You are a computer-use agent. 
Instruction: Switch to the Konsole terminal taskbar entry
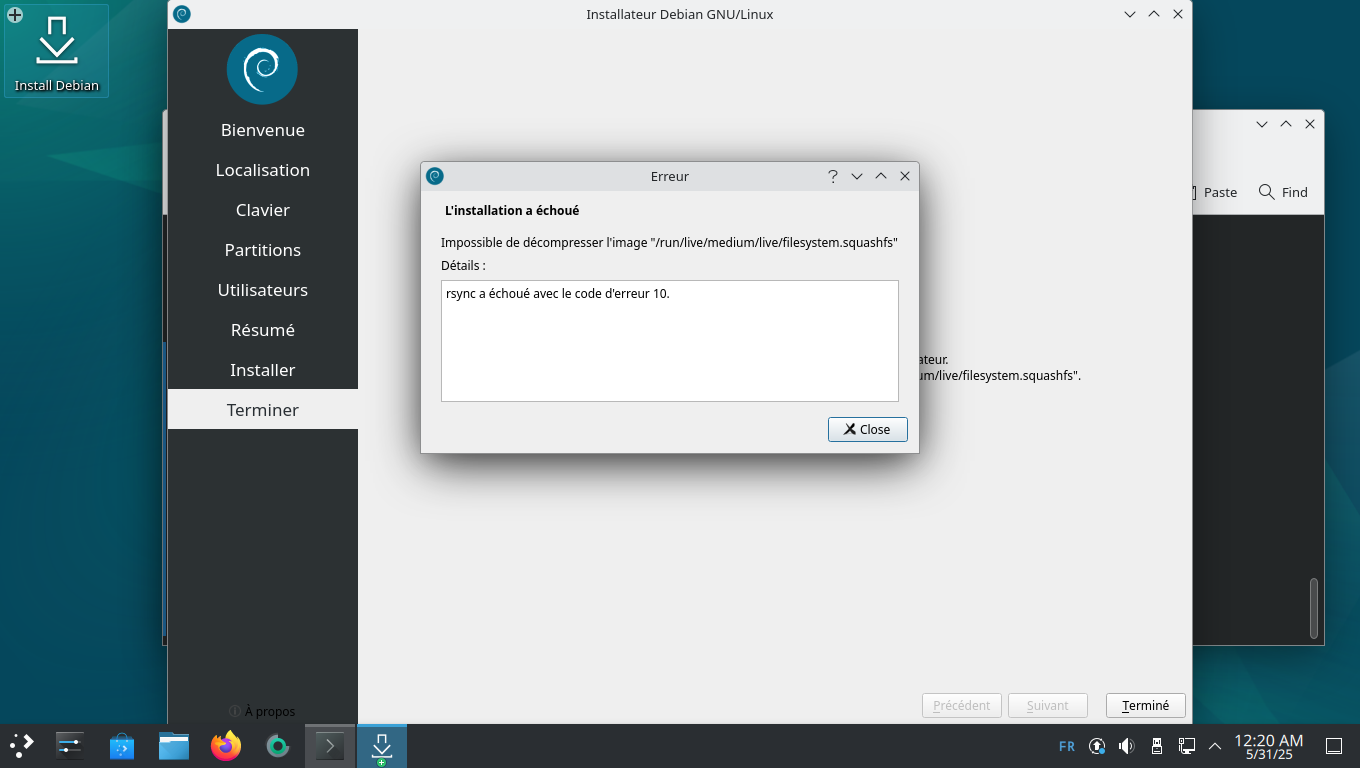(330, 746)
